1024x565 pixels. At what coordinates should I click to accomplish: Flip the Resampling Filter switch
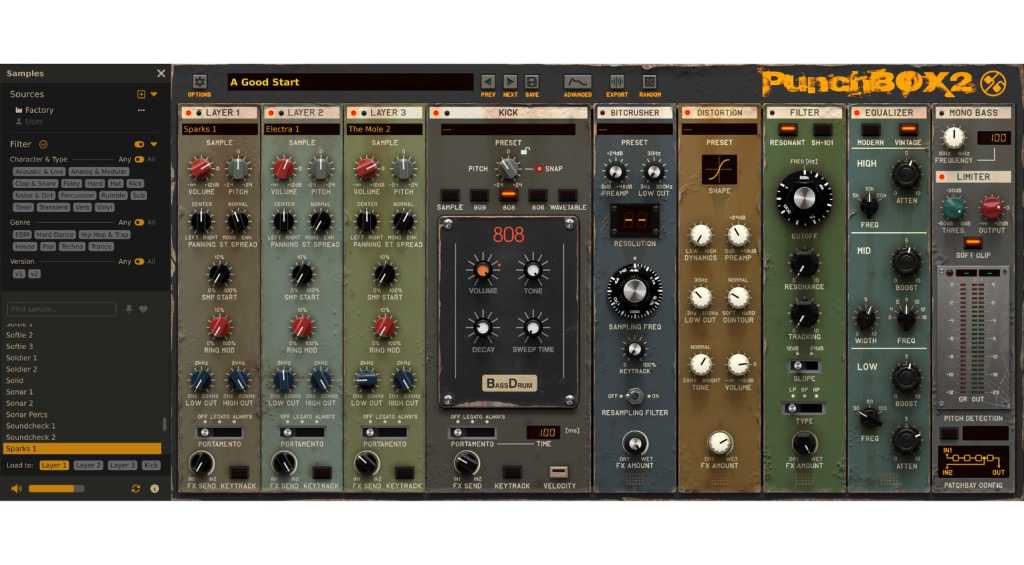(x=633, y=396)
